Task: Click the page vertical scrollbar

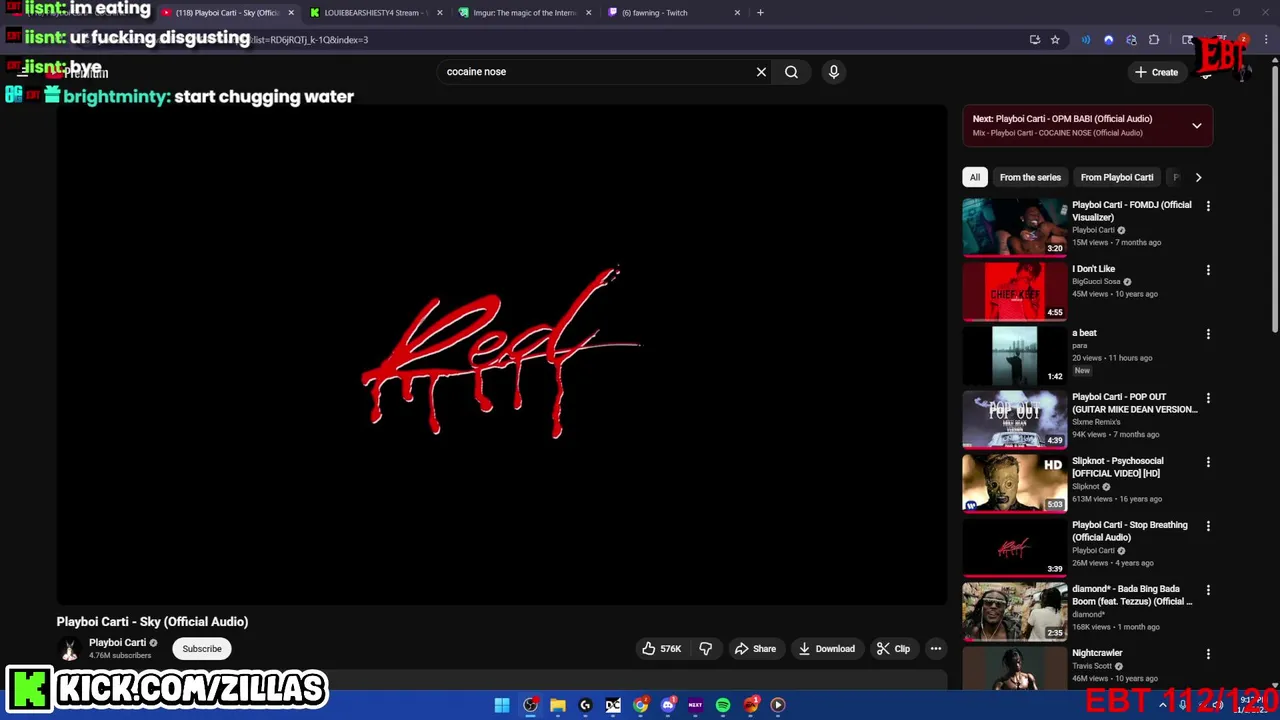Action: 1274,200
